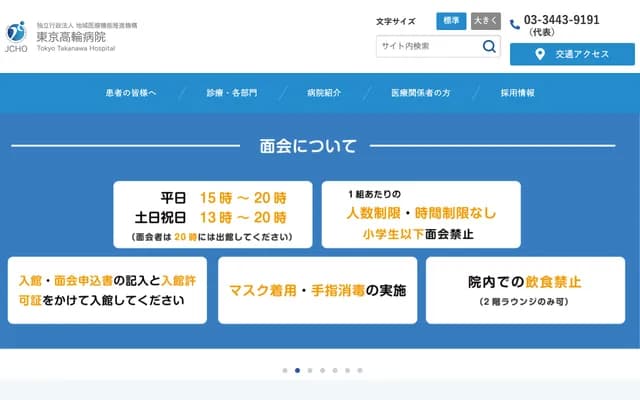
Task: Click the 面会について heading
Action: click(x=308, y=146)
